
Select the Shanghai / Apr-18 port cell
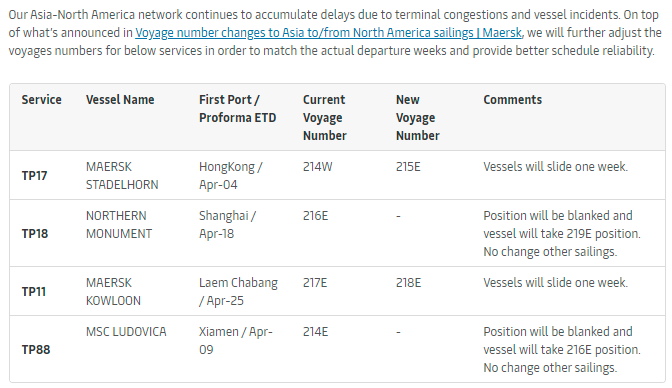point(227,225)
